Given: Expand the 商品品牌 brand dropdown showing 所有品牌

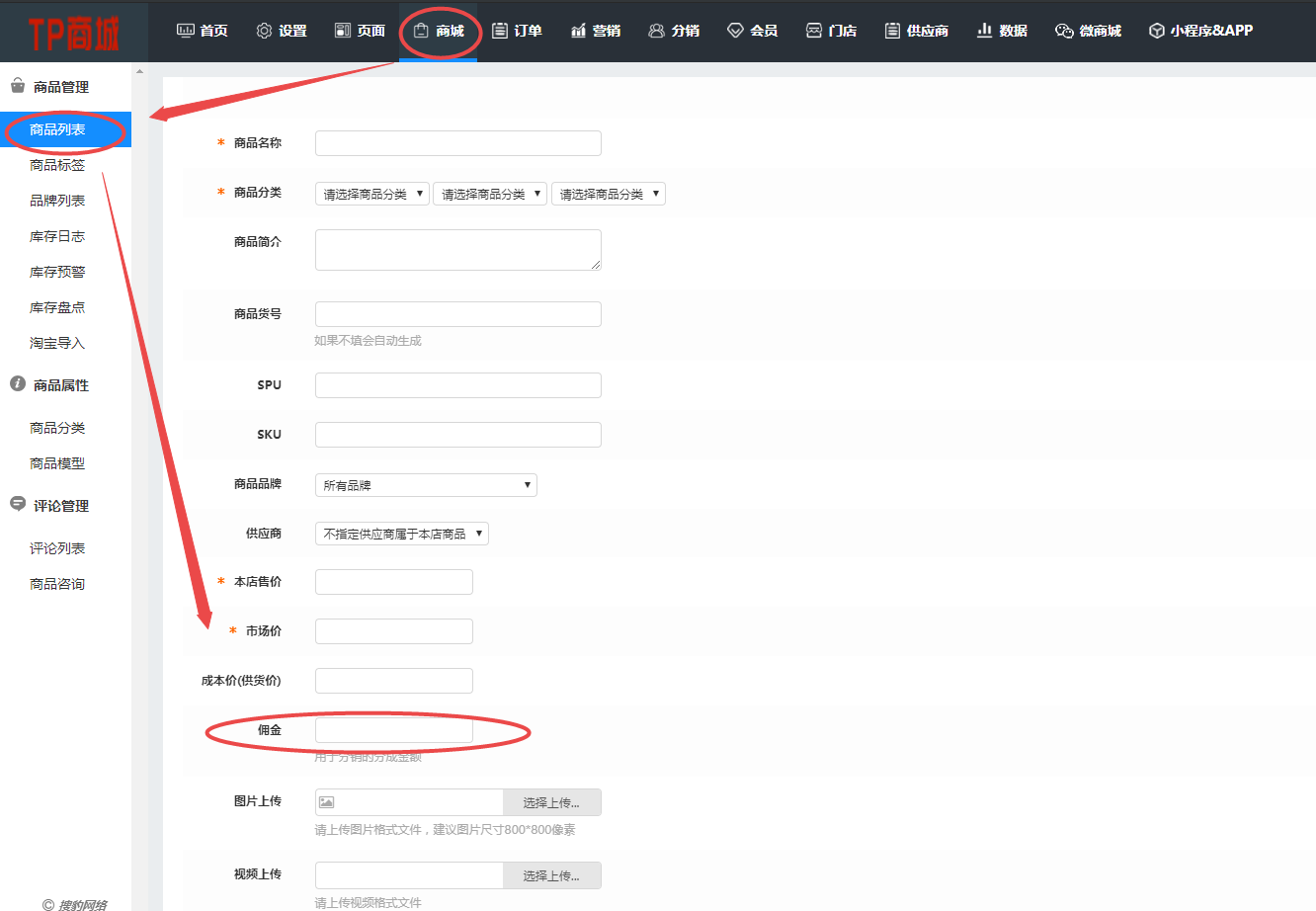Looking at the screenshot, I should coord(425,484).
